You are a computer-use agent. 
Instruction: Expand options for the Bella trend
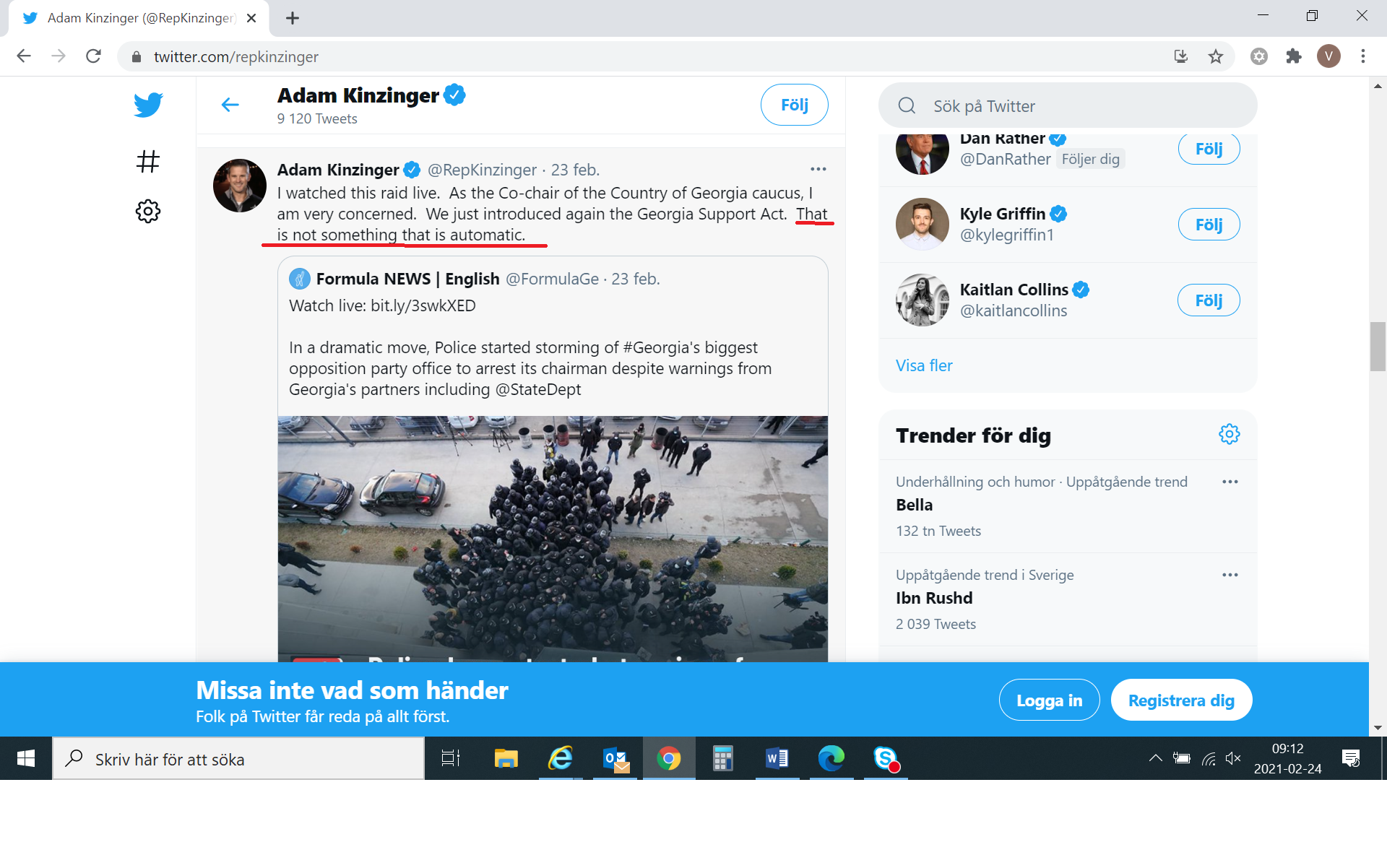(x=1230, y=482)
